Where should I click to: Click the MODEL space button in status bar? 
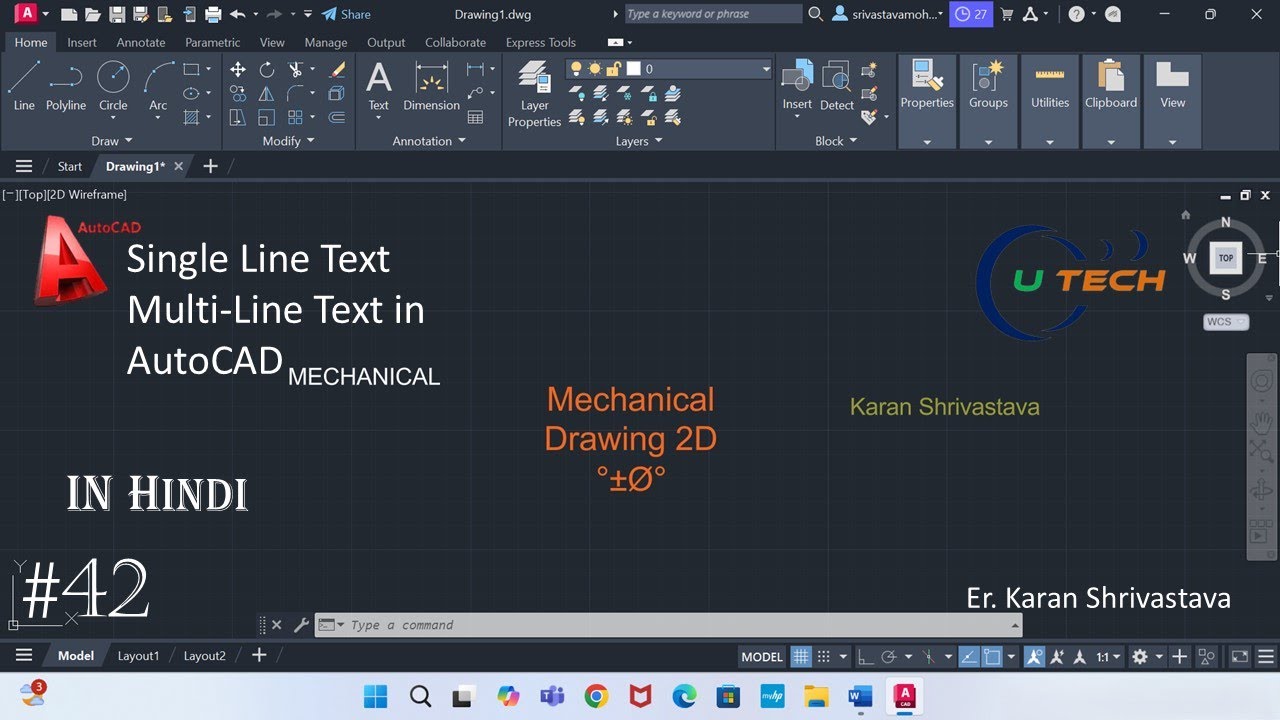tap(762, 657)
